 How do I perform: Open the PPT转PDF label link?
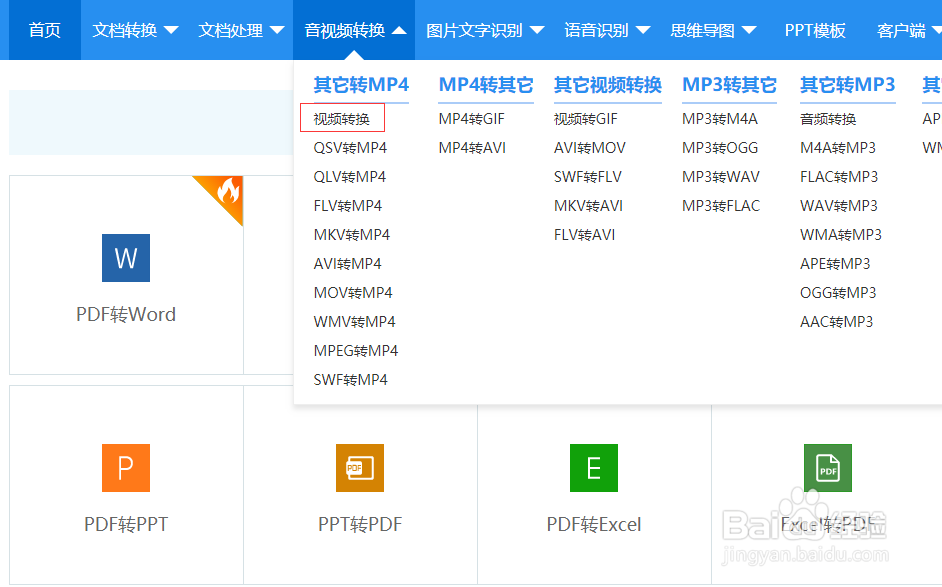(360, 524)
